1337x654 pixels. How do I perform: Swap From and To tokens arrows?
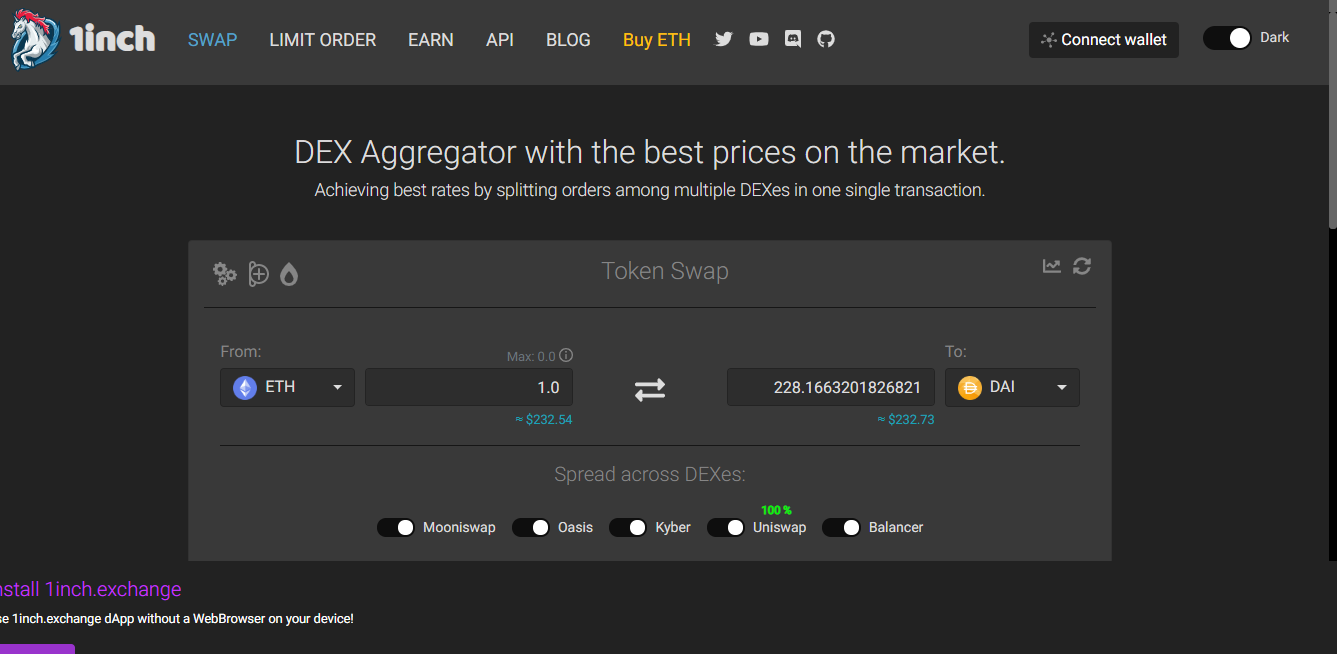650,389
